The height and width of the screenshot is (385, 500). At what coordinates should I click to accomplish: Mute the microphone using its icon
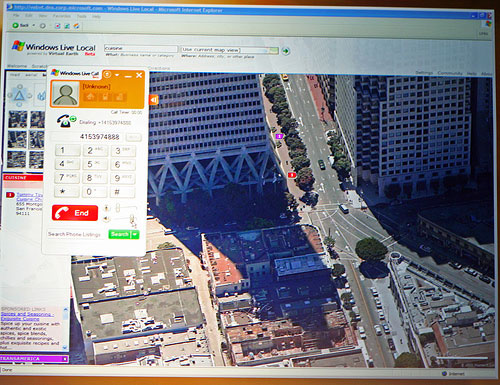[107, 208]
